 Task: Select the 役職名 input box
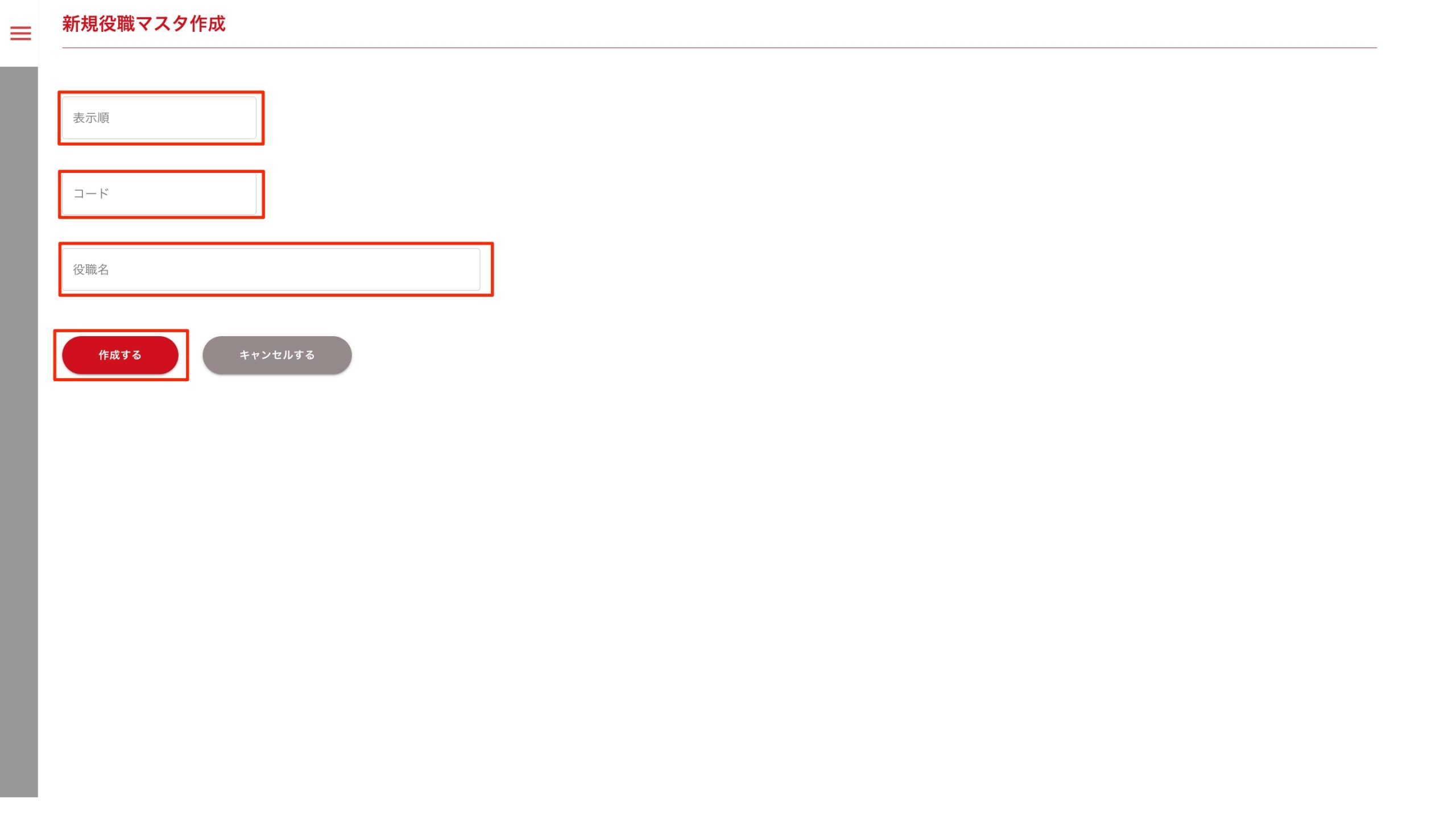[271, 270]
